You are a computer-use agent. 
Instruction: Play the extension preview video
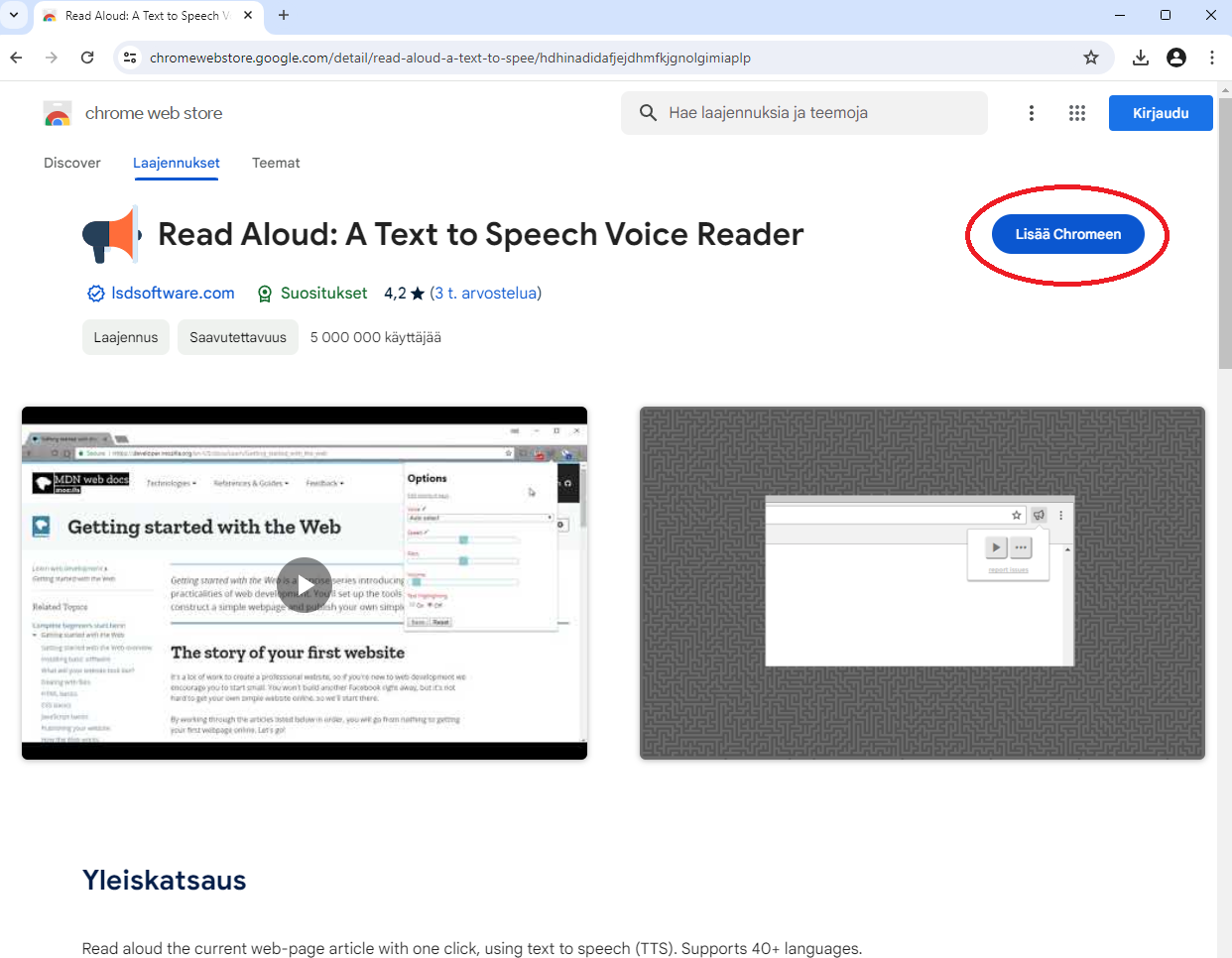304,585
